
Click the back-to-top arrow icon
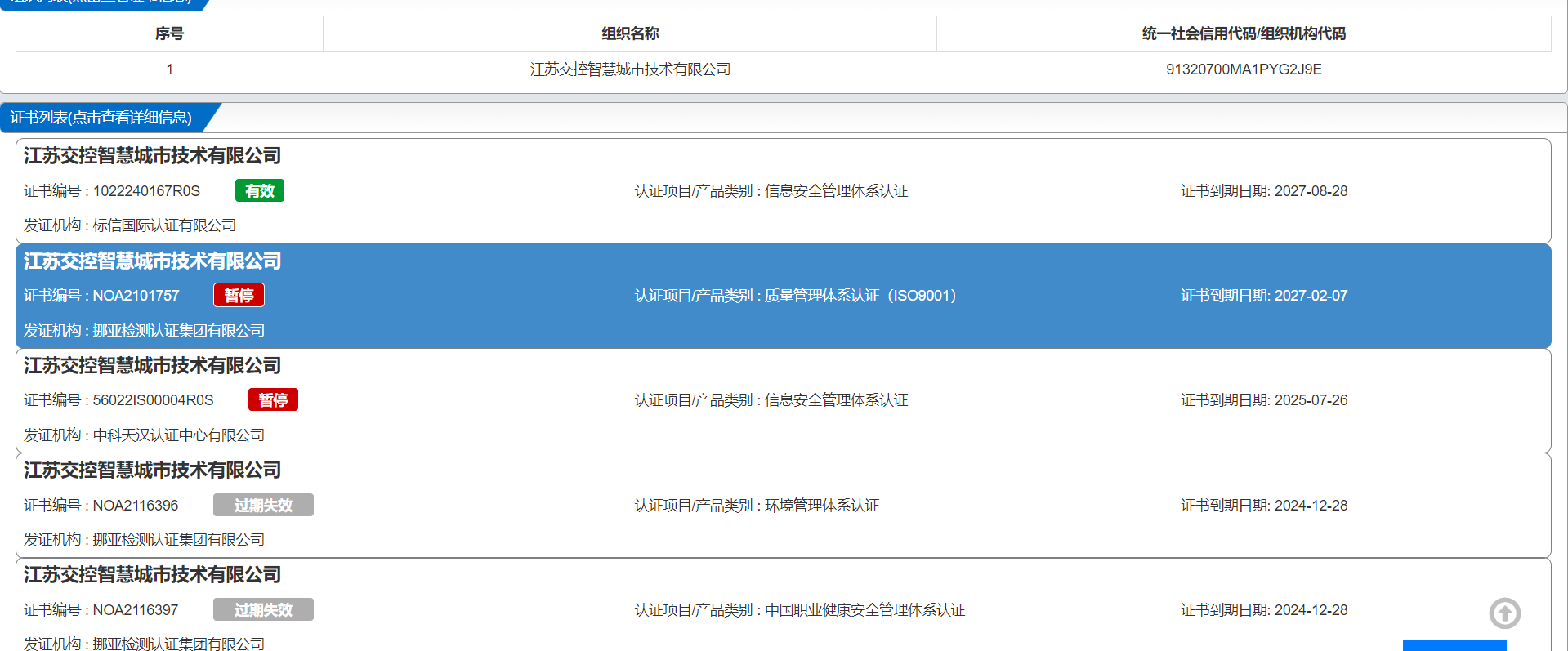pyautogui.click(x=1504, y=613)
